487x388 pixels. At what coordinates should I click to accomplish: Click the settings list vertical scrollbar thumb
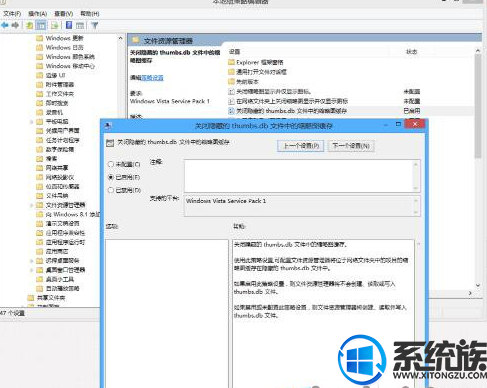pyautogui.click(x=478, y=107)
